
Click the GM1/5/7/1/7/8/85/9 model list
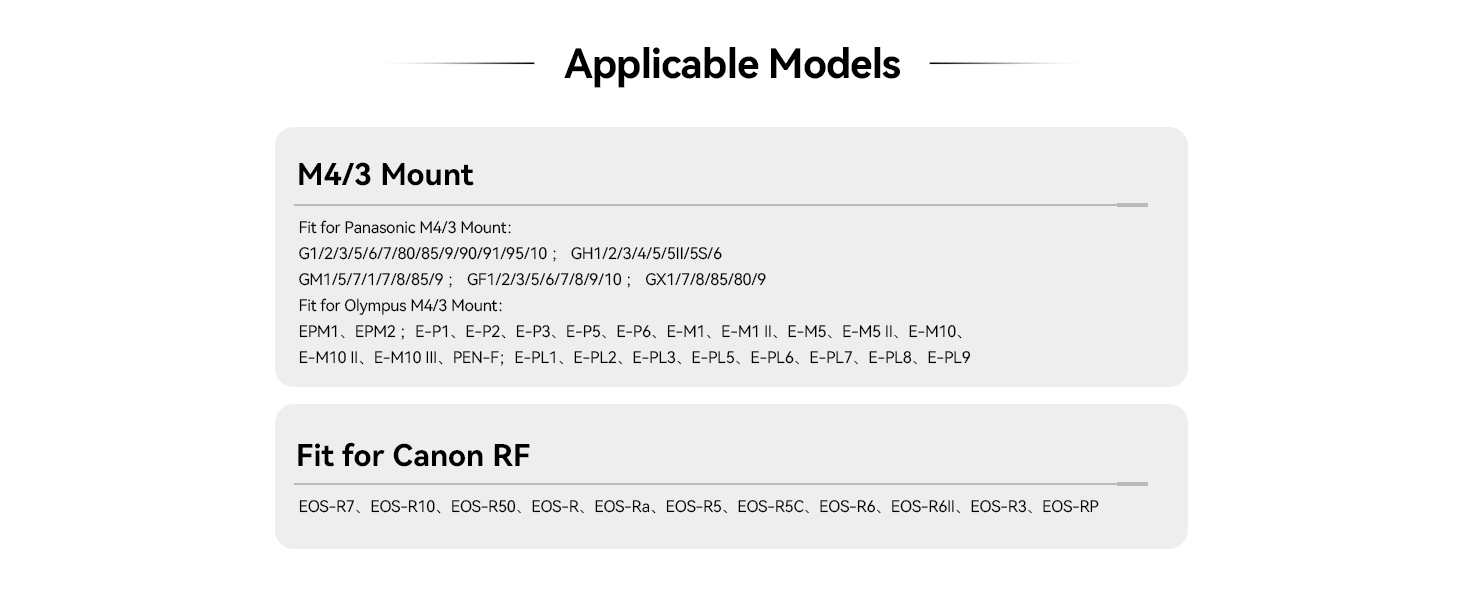pos(370,280)
